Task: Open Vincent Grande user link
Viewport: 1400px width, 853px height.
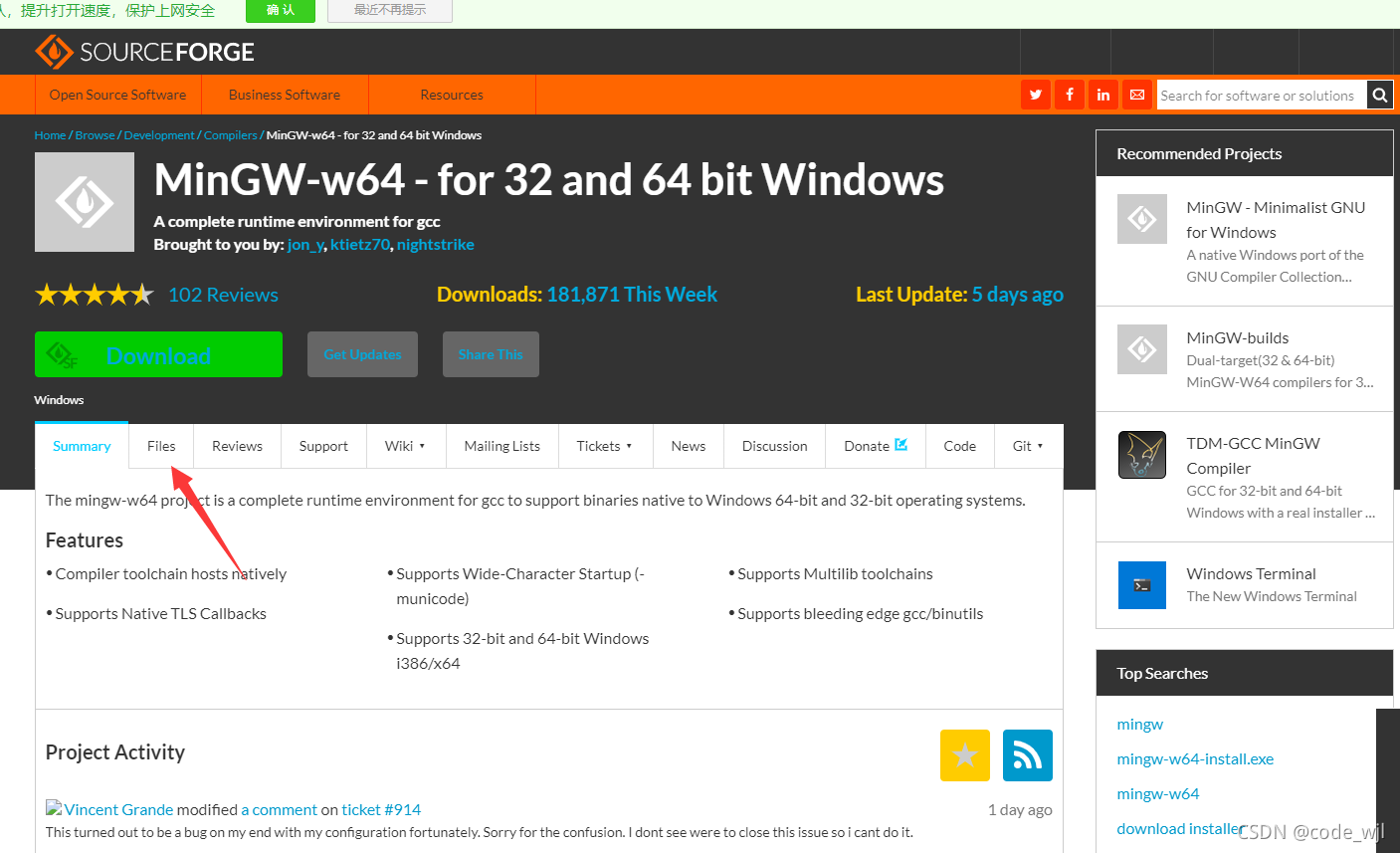Action: (118, 809)
